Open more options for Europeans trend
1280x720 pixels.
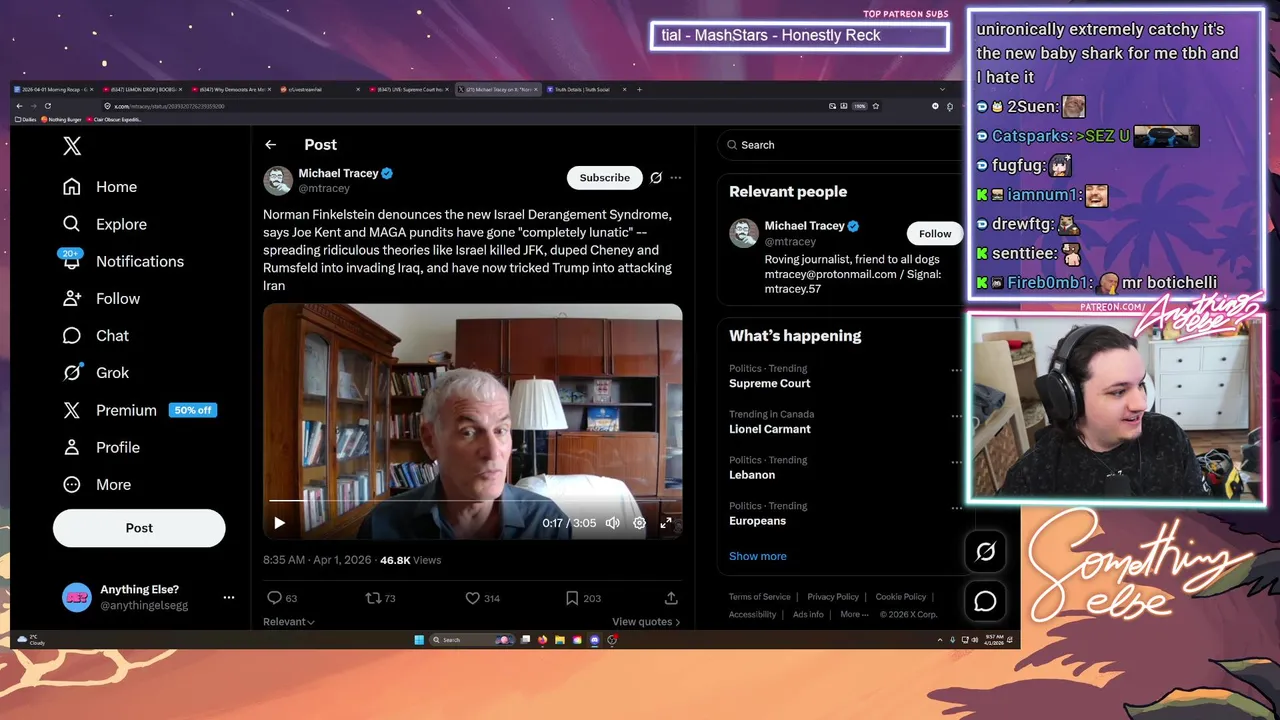click(956, 509)
